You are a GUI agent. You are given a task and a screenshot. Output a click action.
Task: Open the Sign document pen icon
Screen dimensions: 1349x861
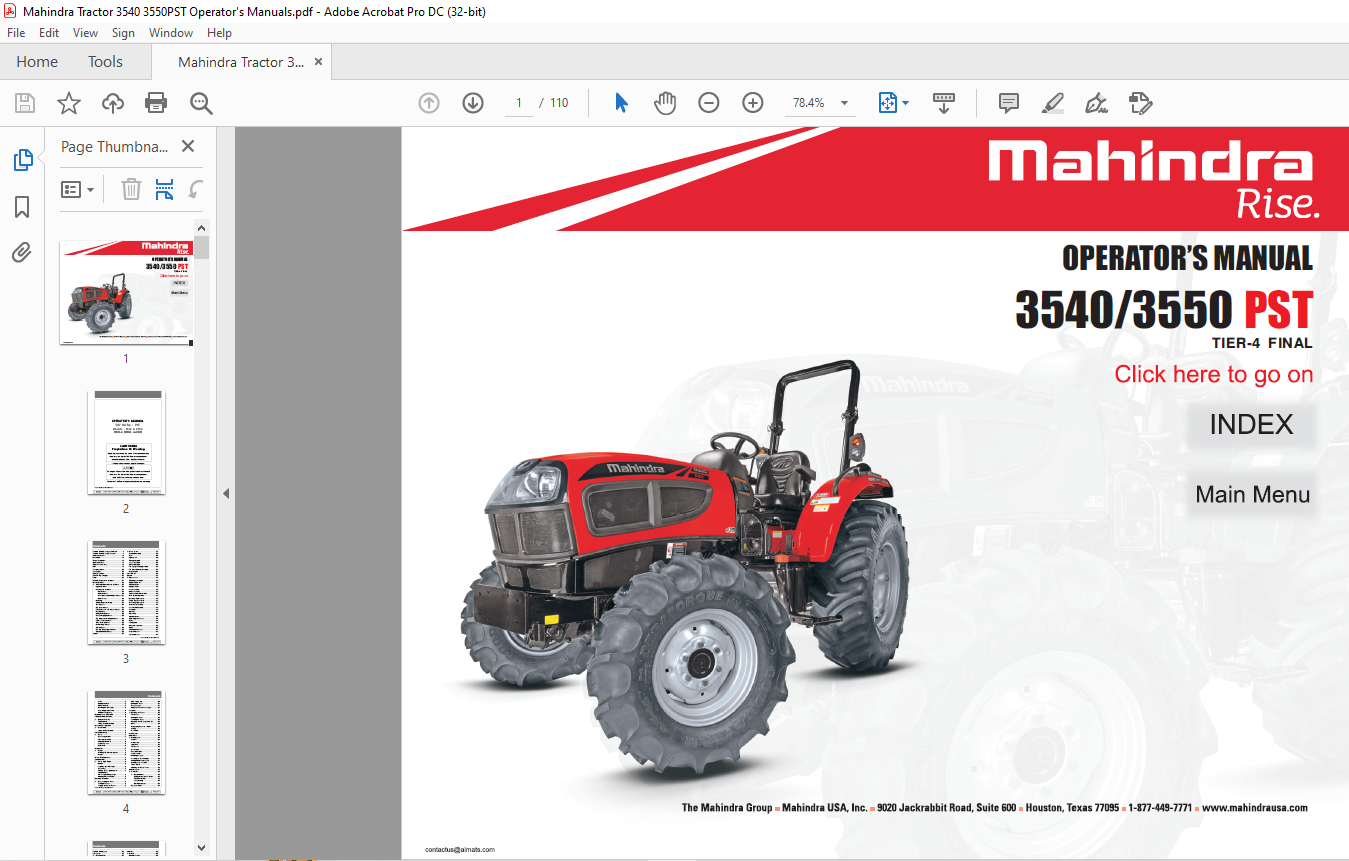click(x=1096, y=103)
